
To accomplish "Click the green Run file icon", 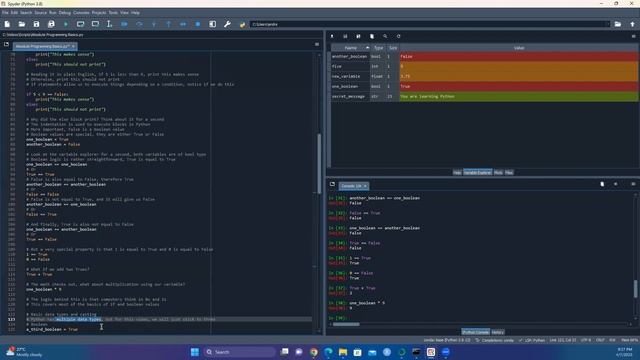I will (66, 24).
